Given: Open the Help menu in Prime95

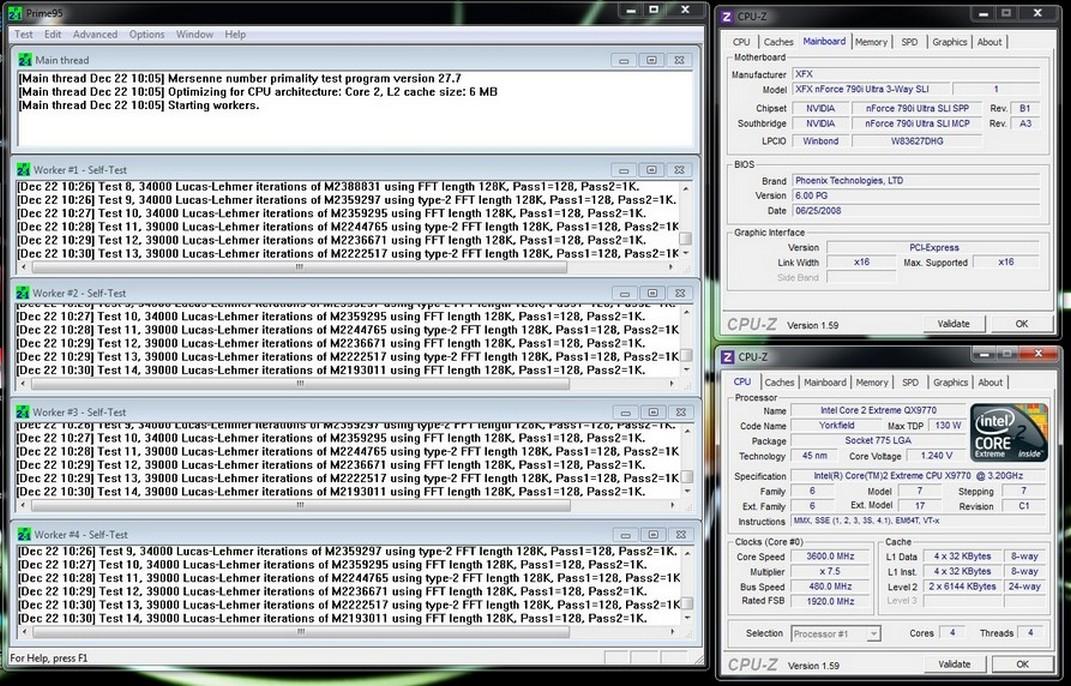Looking at the screenshot, I should point(235,34).
